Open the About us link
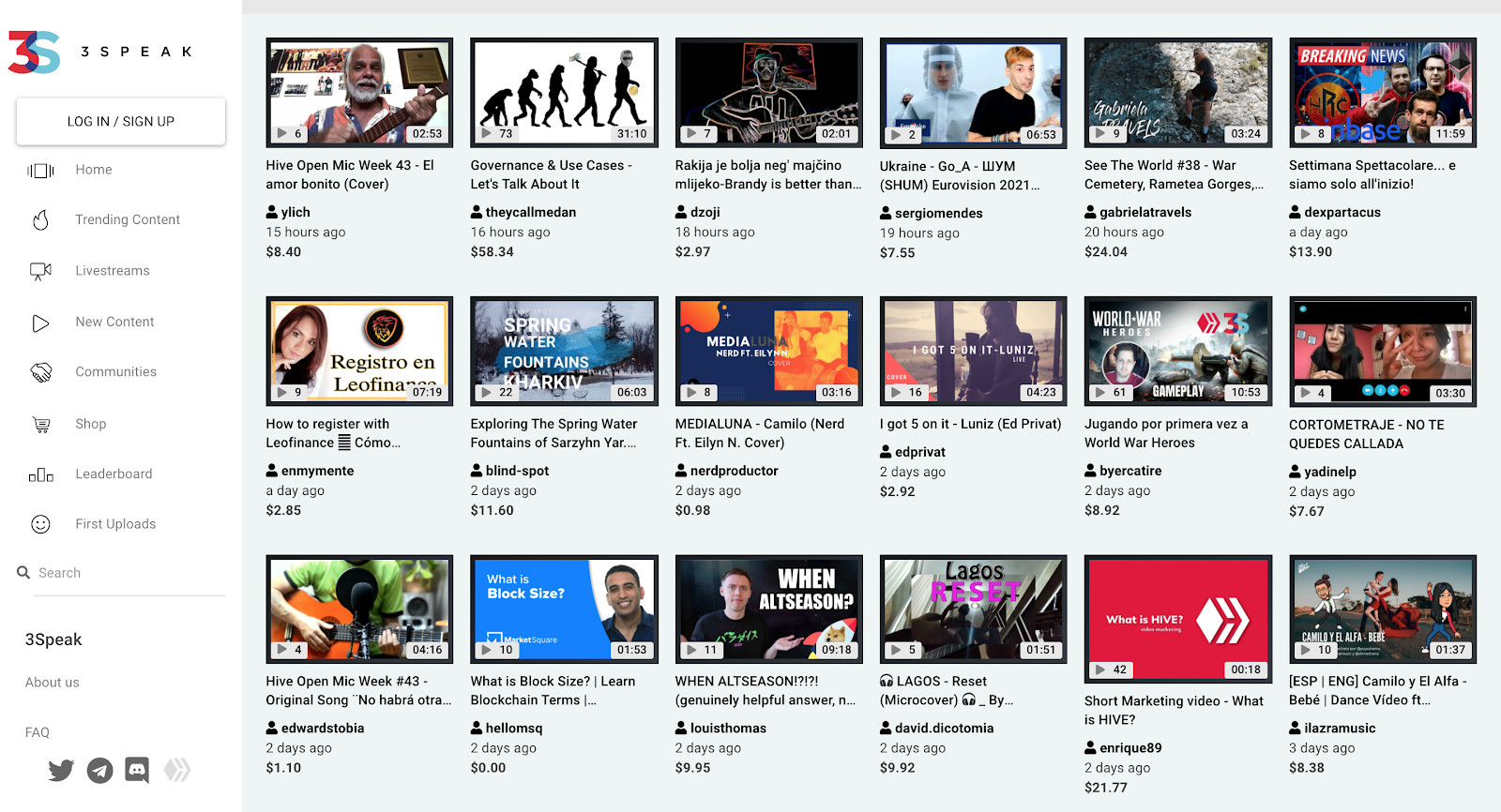This screenshot has height=812, width=1501. (53, 683)
